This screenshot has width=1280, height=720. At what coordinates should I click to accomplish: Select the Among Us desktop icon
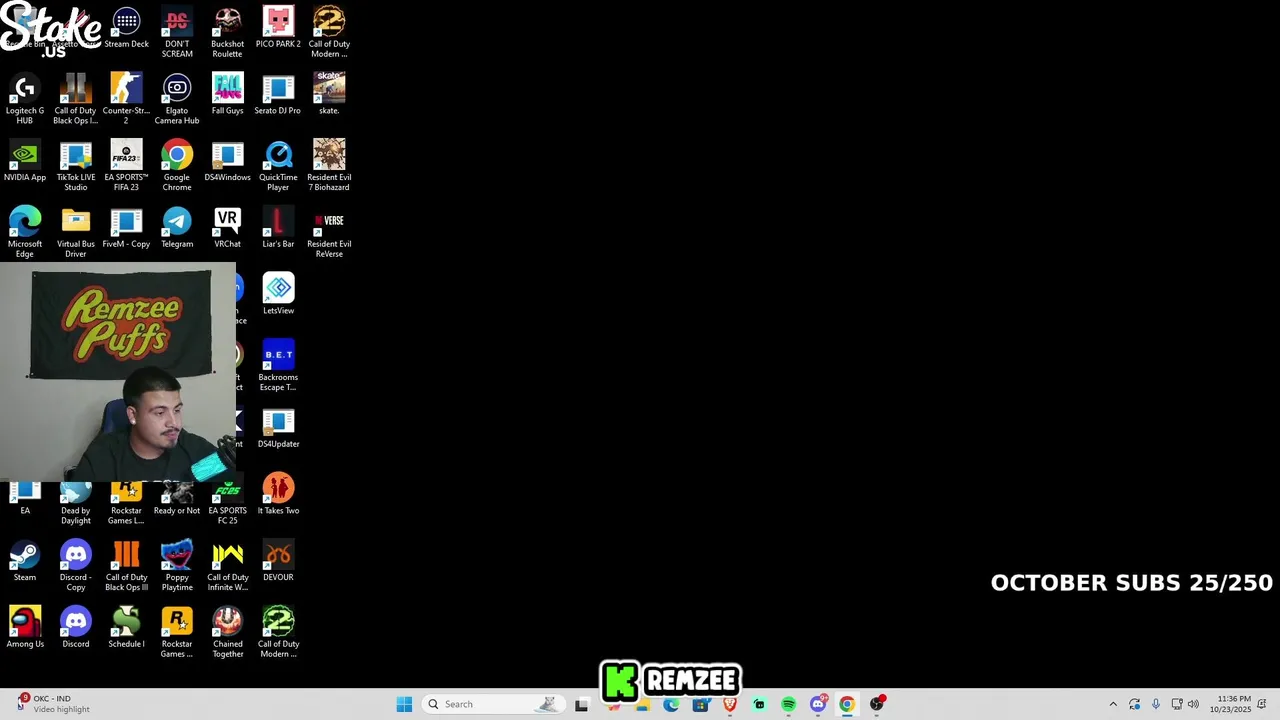[25, 628]
